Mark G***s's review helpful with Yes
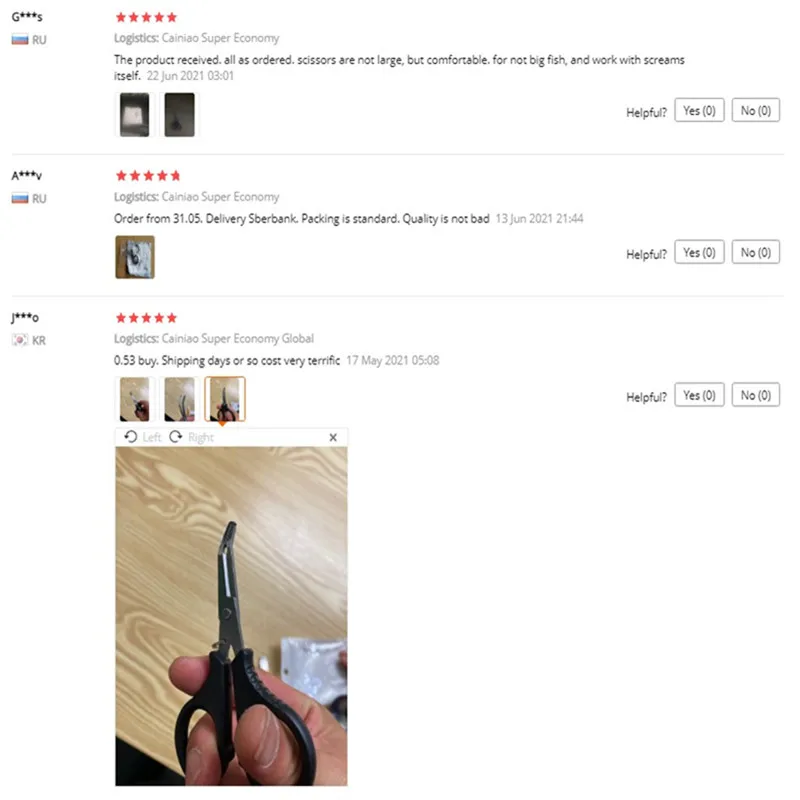800x800 pixels. (699, 110)
